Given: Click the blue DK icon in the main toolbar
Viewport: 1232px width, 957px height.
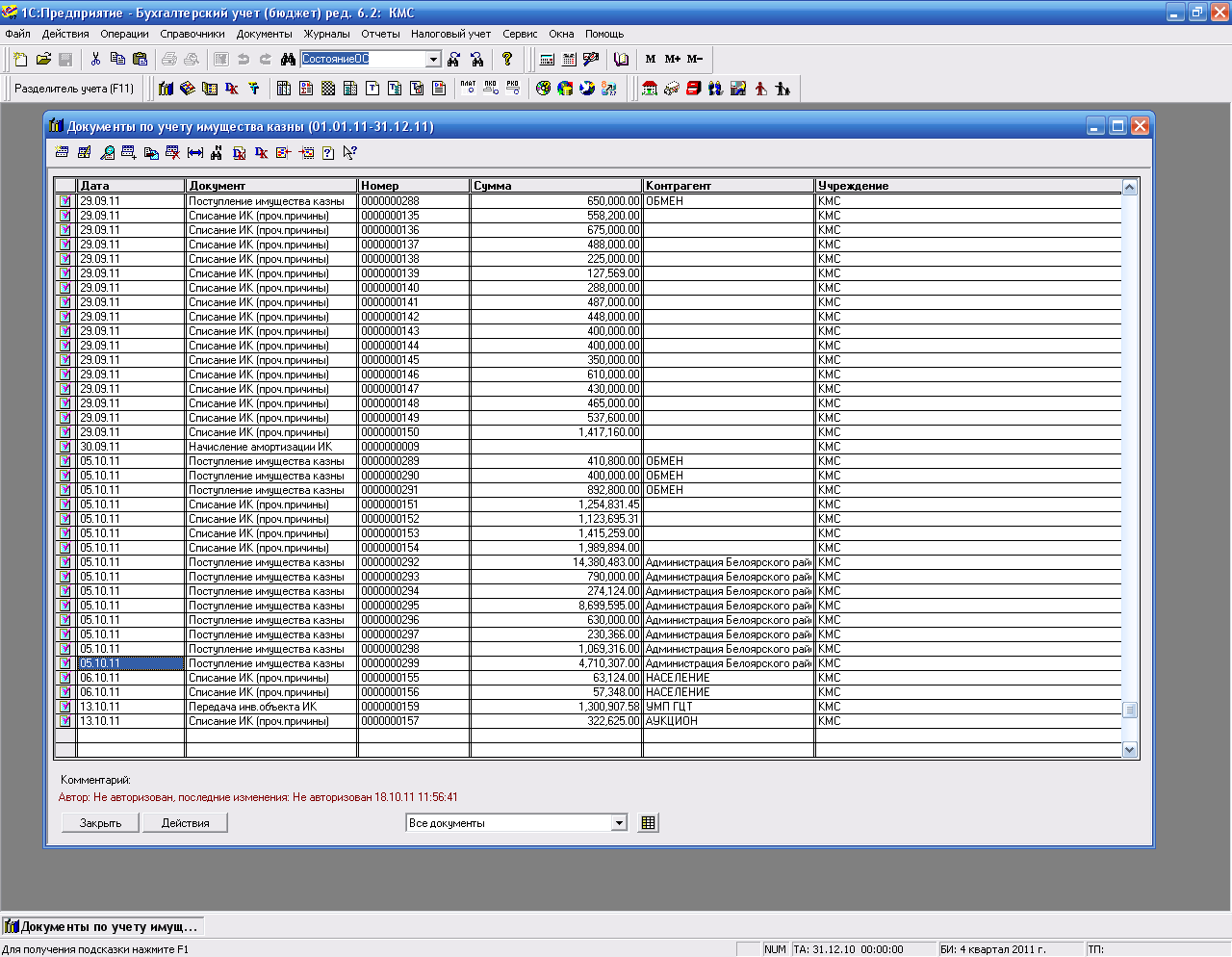Looking at the screenshot, I should coord(232,89).
